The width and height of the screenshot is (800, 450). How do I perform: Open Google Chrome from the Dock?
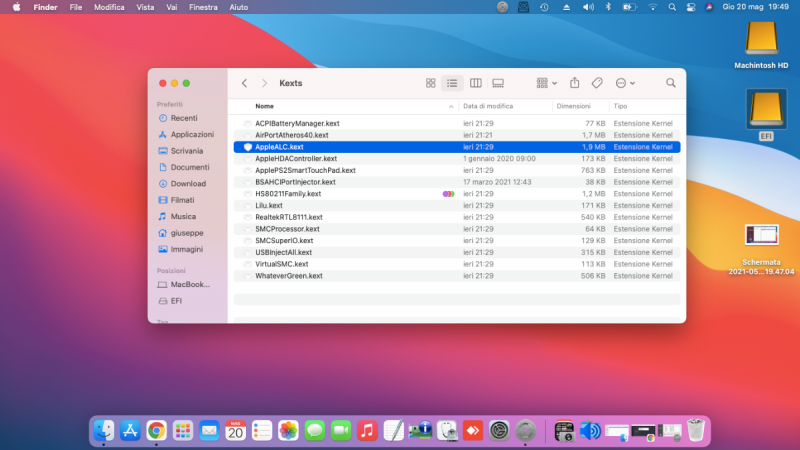156,430
